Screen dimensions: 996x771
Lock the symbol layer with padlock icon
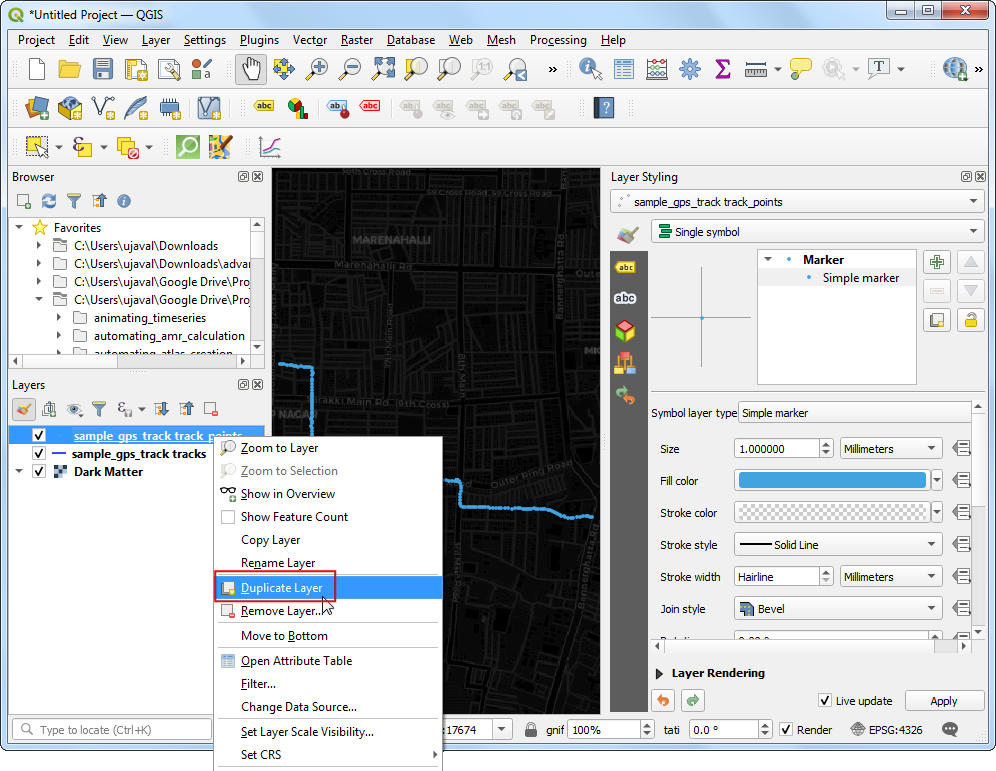tap(969, 320)
